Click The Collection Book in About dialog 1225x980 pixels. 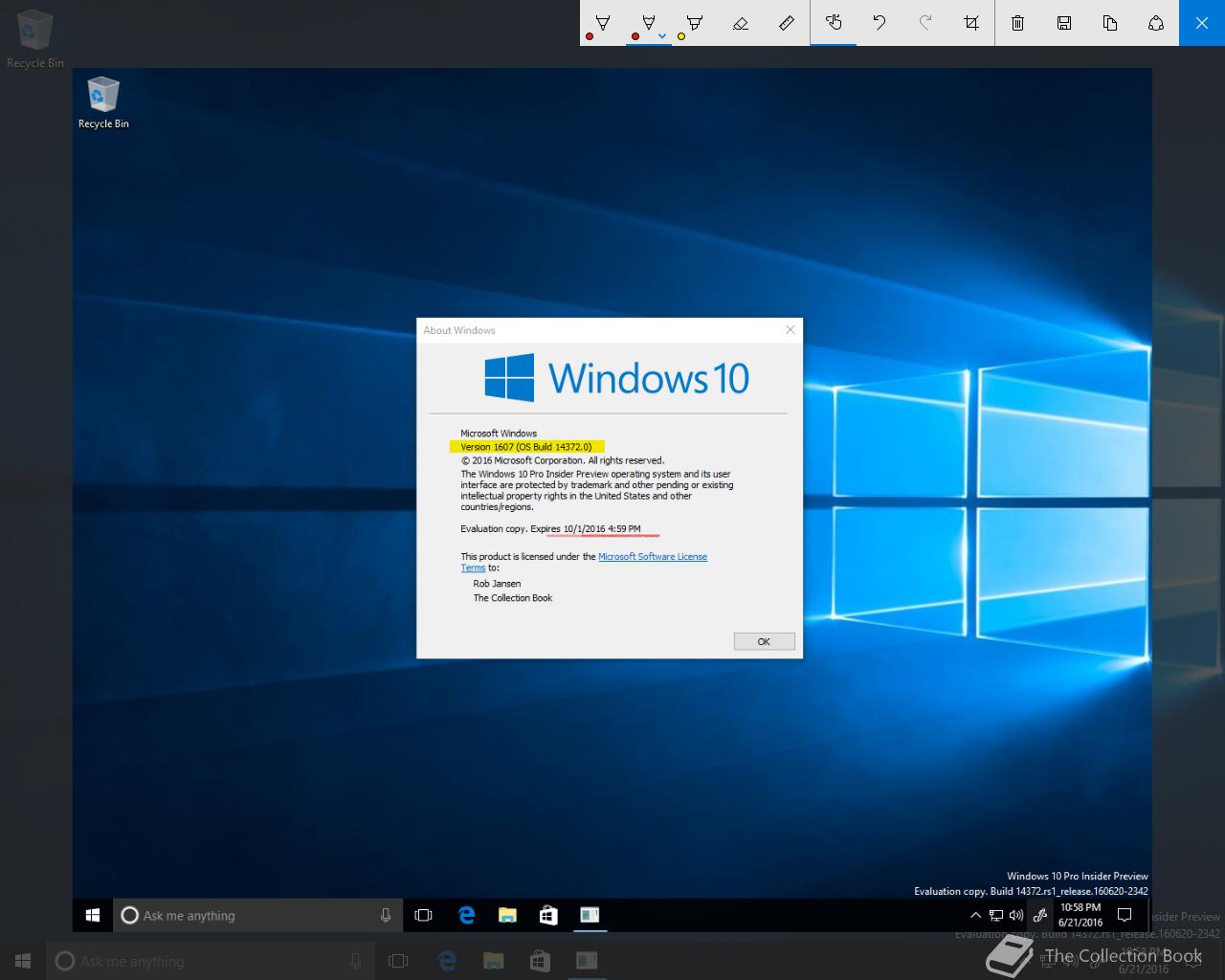pyautogui.click(x=513, y=598)
